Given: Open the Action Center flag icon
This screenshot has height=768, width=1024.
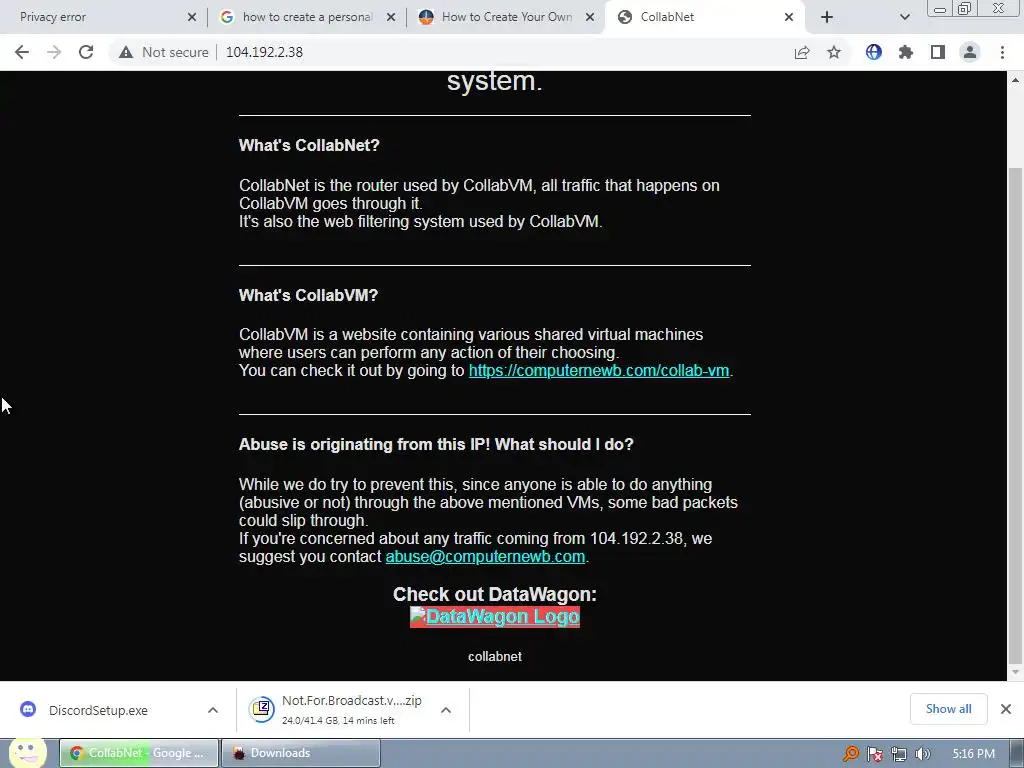Looking at the screenshot, I should click(875, 754).
